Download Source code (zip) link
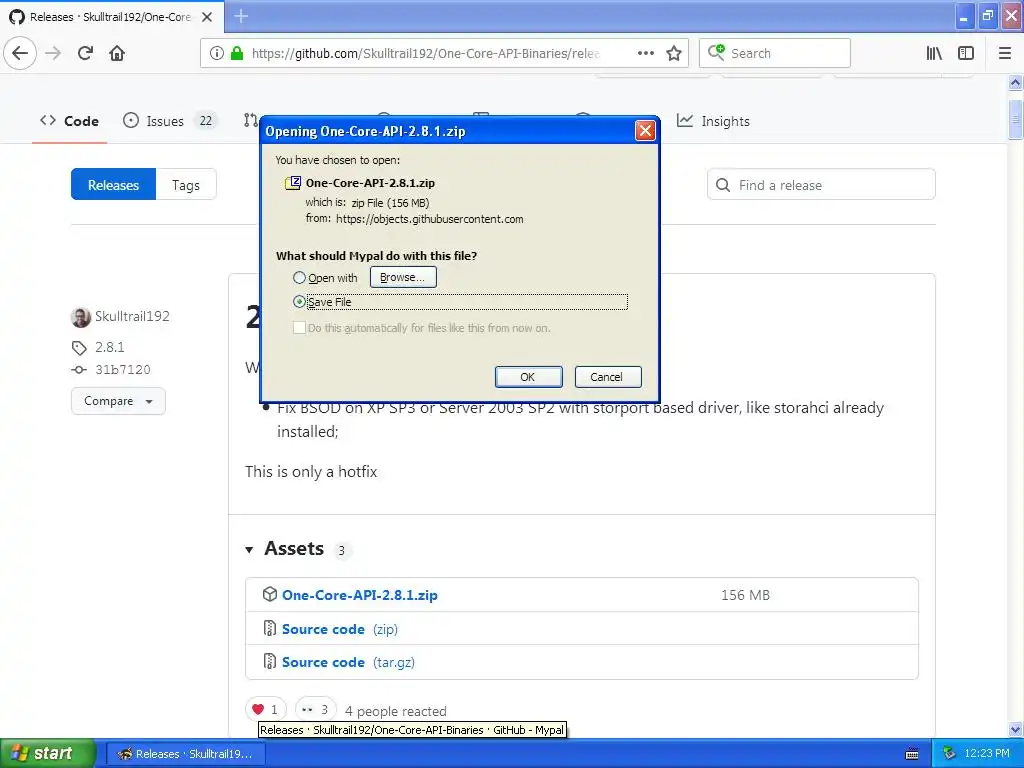 point(340,629)
